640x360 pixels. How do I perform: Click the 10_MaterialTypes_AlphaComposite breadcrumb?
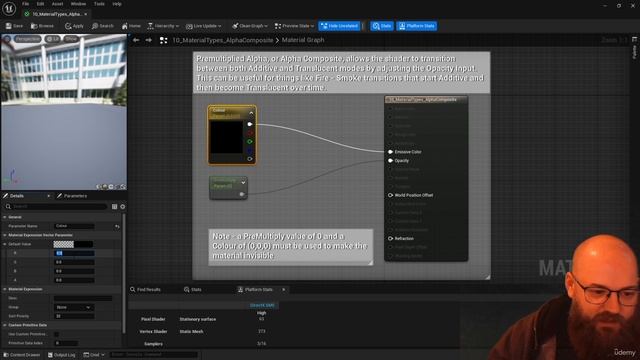tap(223, 40)
